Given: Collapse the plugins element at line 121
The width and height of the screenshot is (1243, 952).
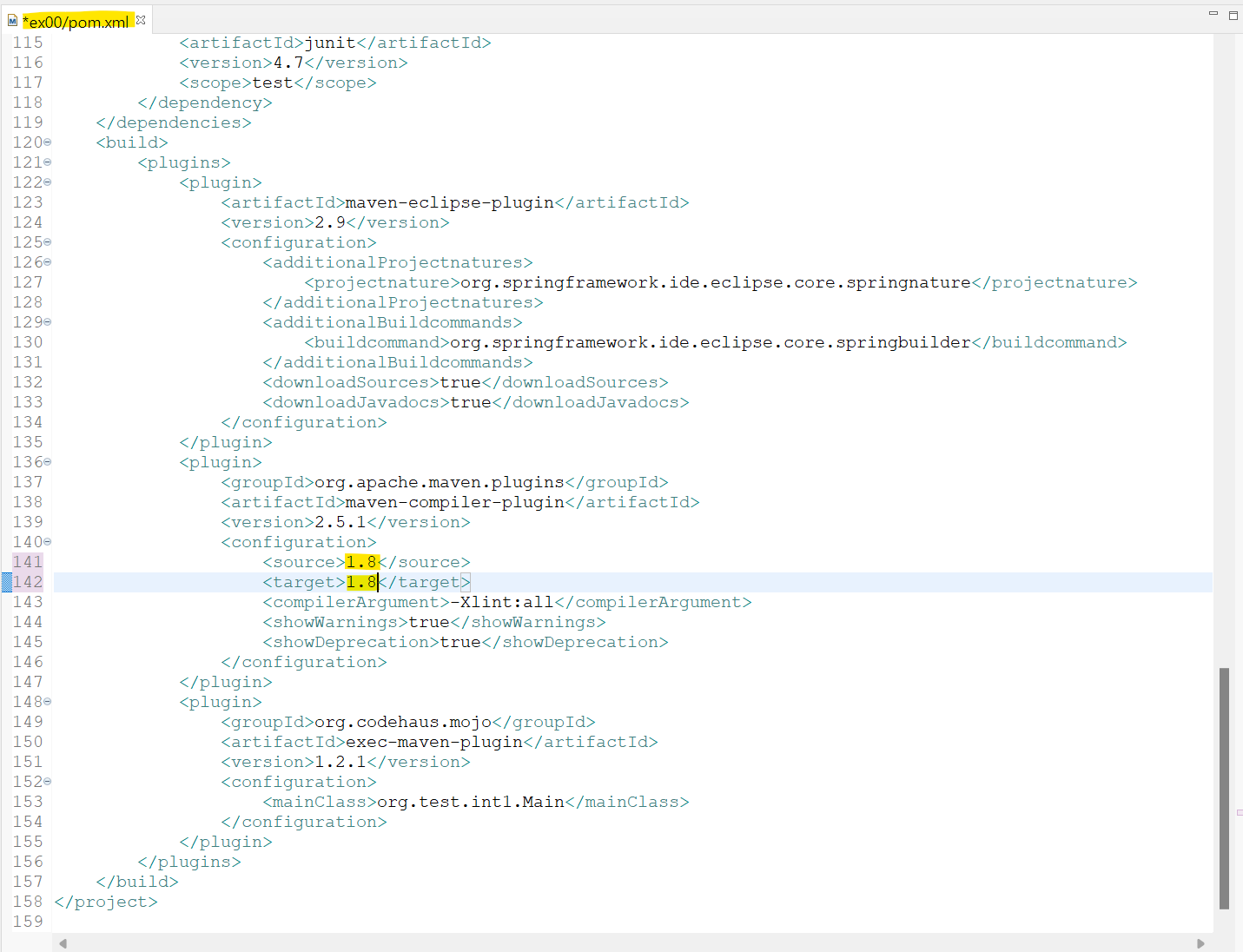Looking at the screenshot, I should coord(48,162).
